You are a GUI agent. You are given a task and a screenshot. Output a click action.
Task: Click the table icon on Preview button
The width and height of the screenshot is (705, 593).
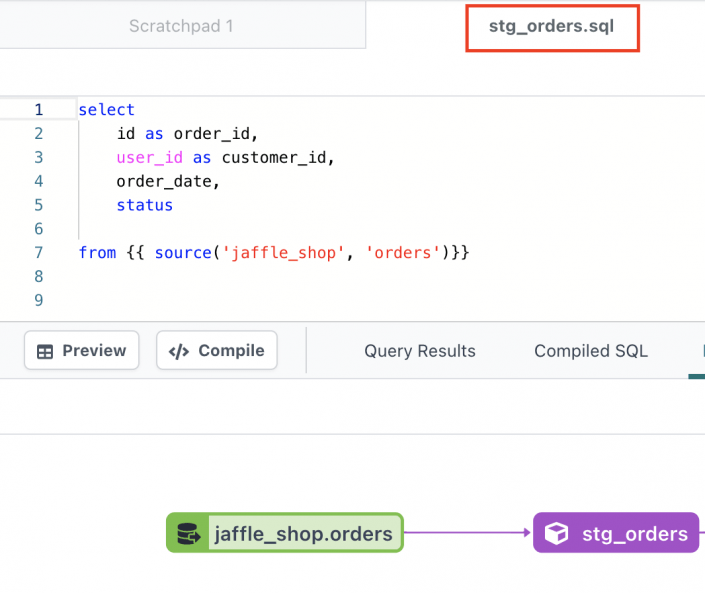(x=45, y=351)
